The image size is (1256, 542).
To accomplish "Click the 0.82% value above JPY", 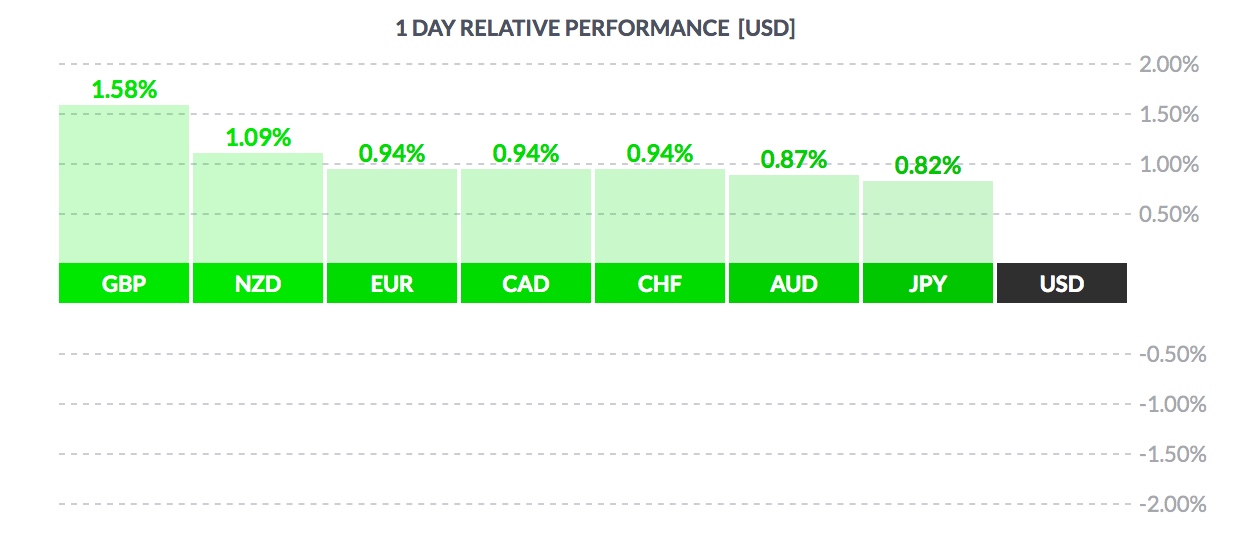I will pyautogui.click(x=928, y=165).
